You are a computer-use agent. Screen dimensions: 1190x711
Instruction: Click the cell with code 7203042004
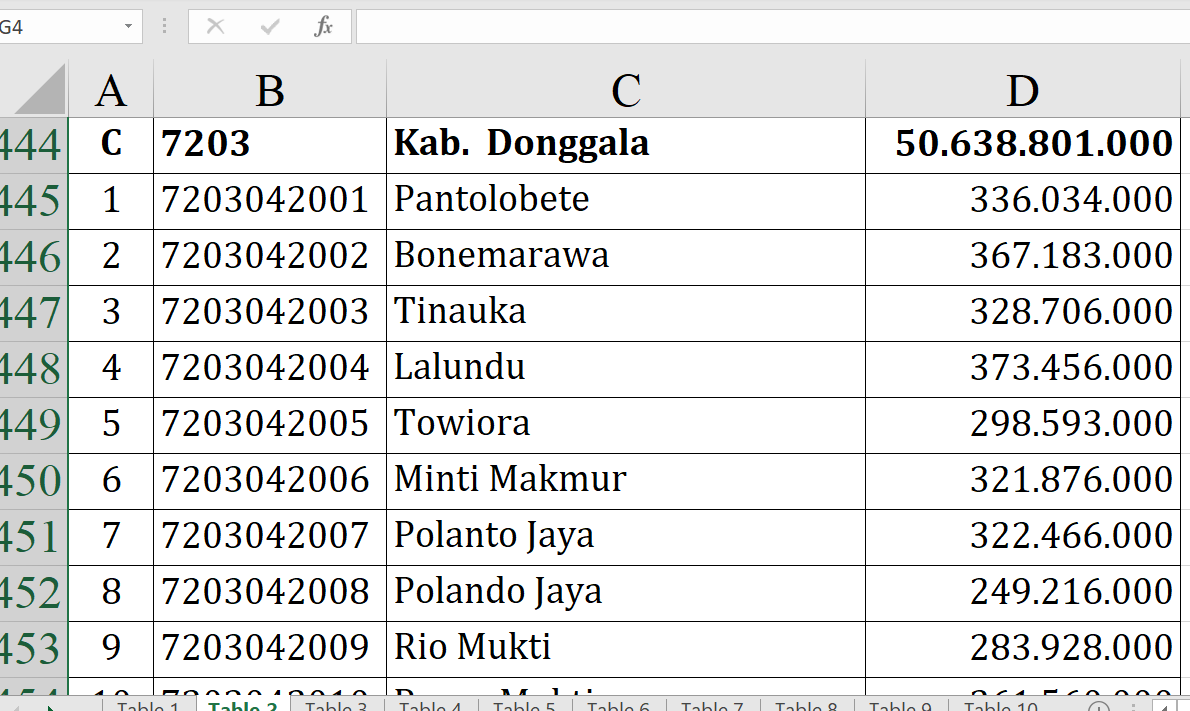(268, 368)
